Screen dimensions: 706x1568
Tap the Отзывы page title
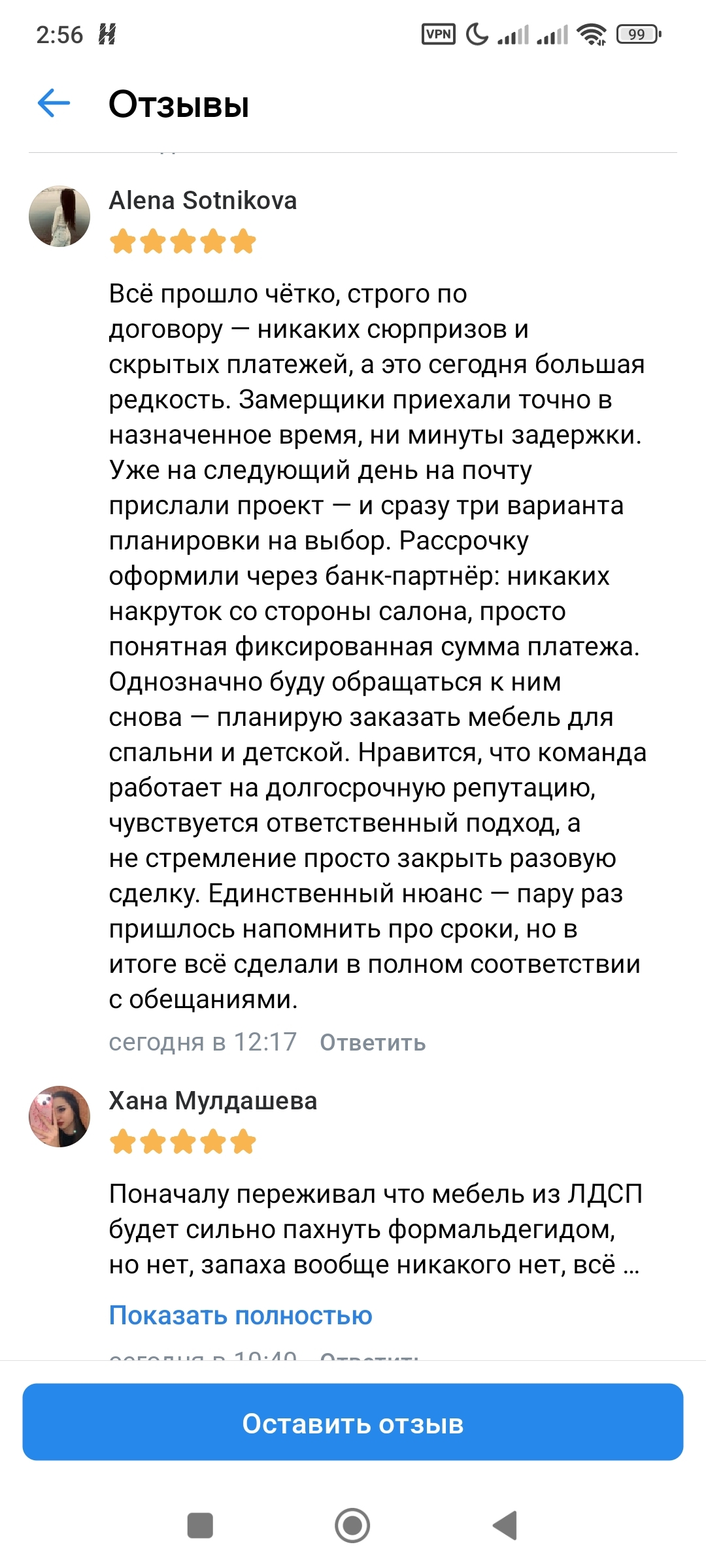click(179, 104)
